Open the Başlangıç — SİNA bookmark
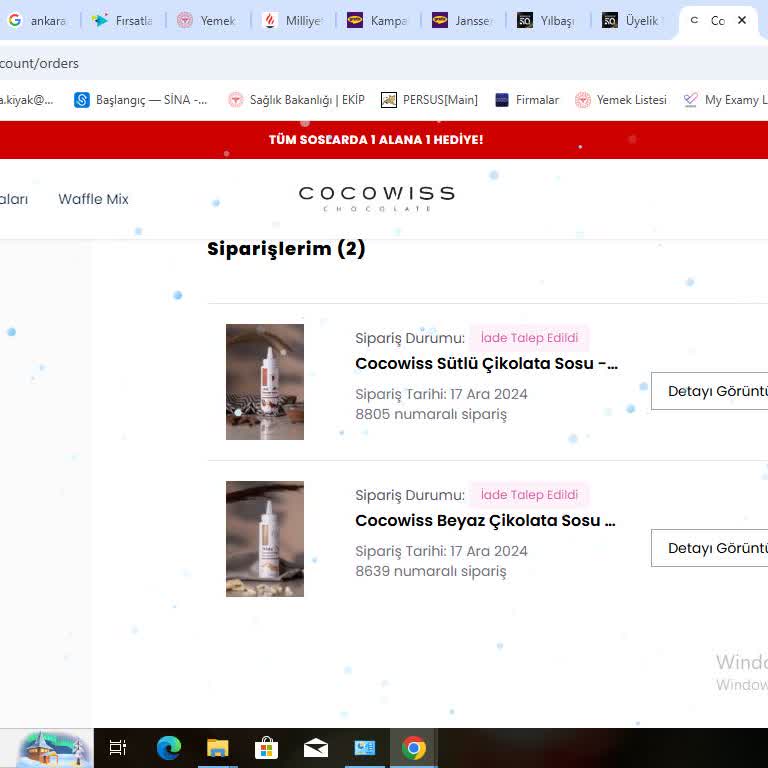This screenshot has height=768, width=768. 141,100
